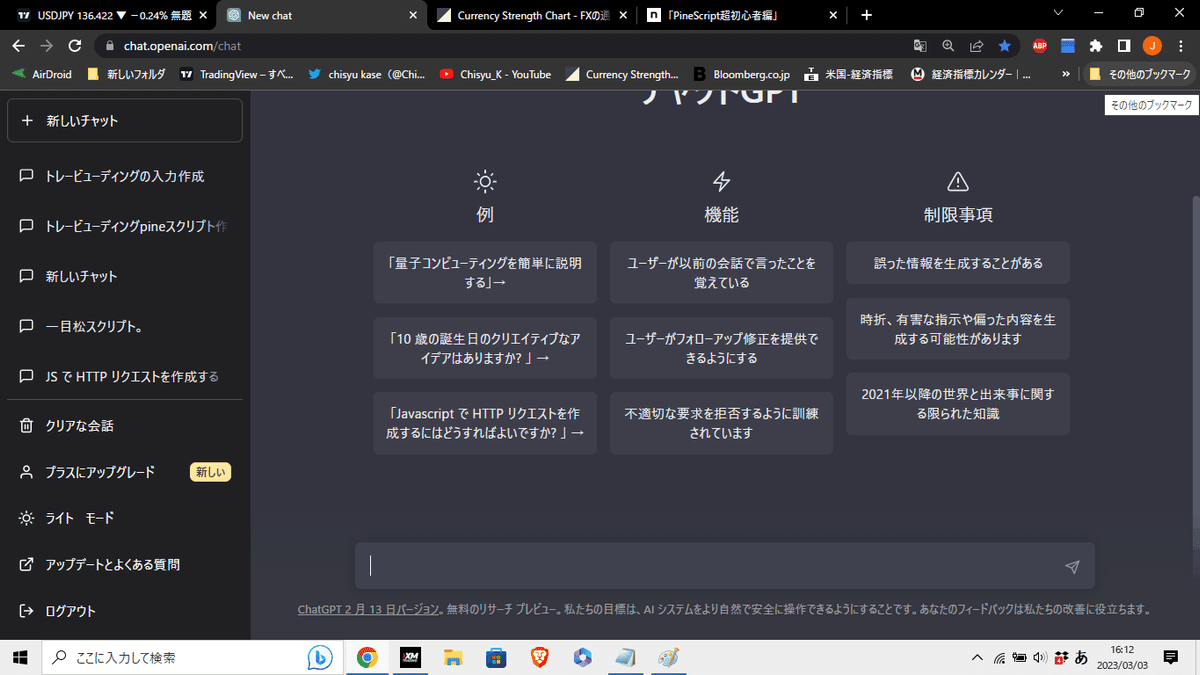Screen dimensions: 1200x675
Task: Focus the chat message input field
Action: (x=725, y=566)
